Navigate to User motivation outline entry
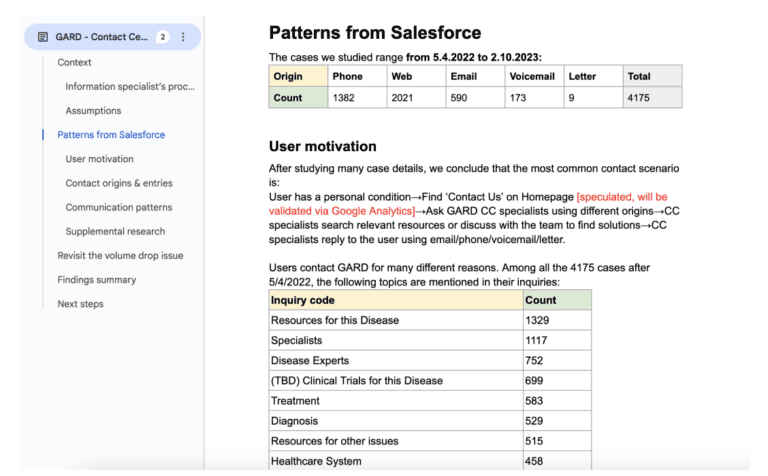This screenshot has width=768, height=476. point(99,159)
